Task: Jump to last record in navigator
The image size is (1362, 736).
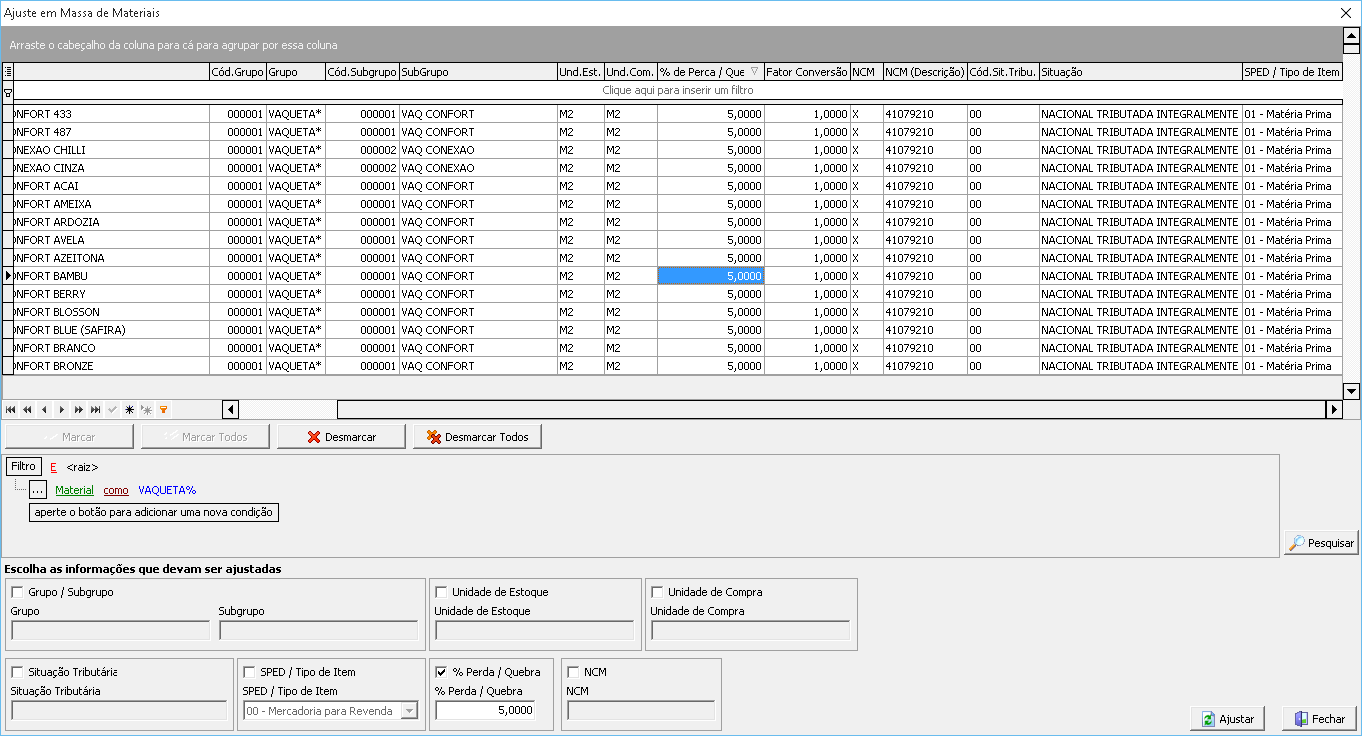Action: click(x=95, y=409)
